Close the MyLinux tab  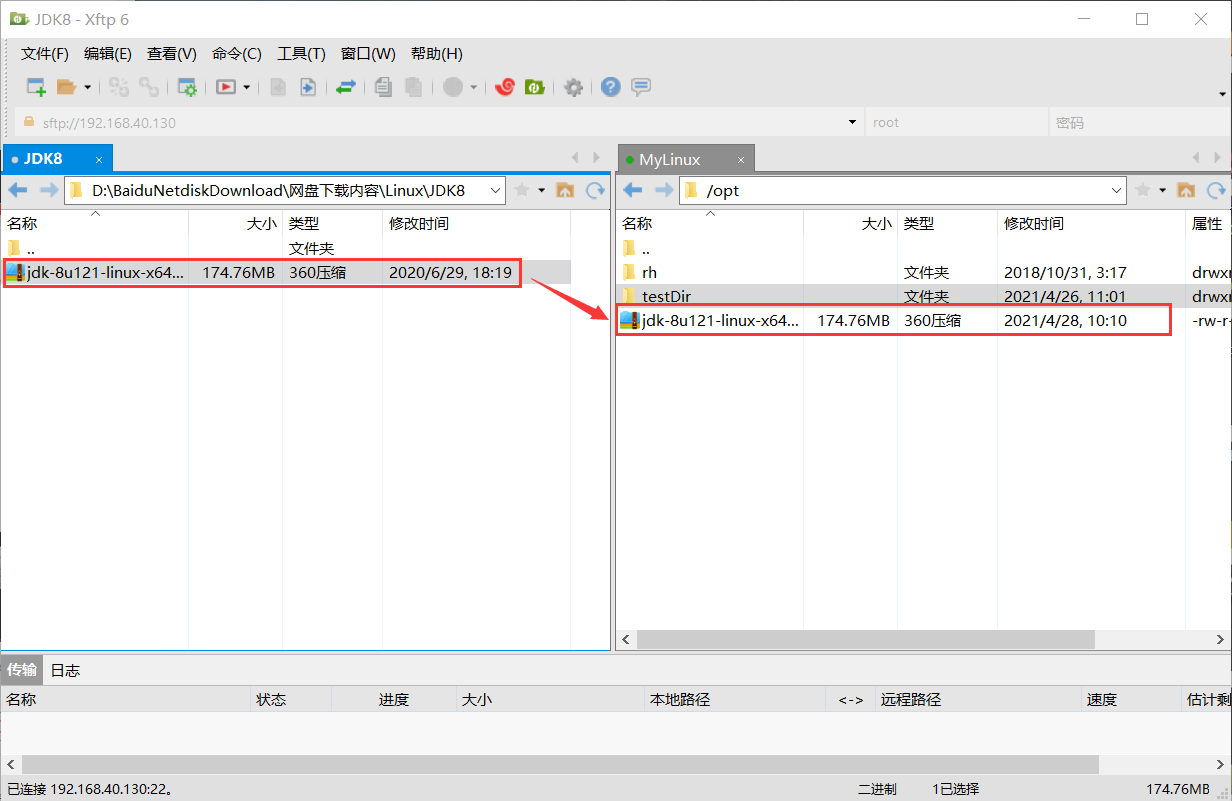(x=741, y=159)
